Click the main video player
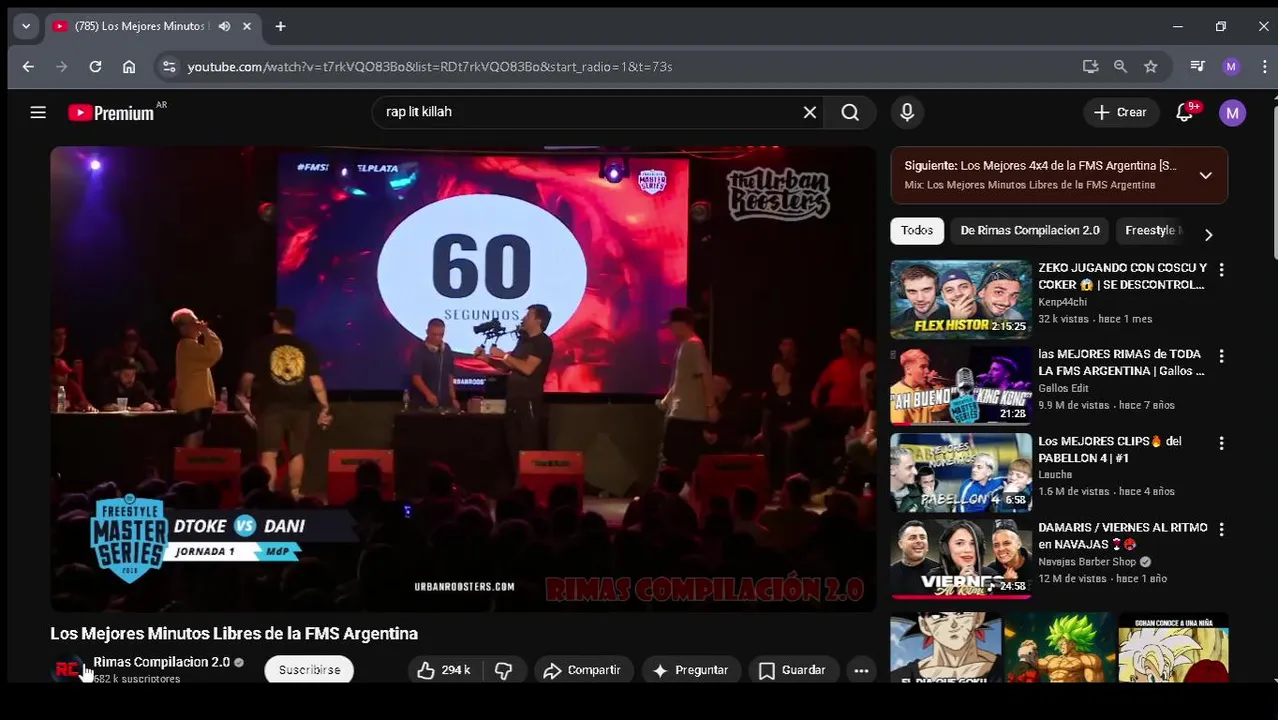This screenshot has width=1278, height=720. click(463, 379)
